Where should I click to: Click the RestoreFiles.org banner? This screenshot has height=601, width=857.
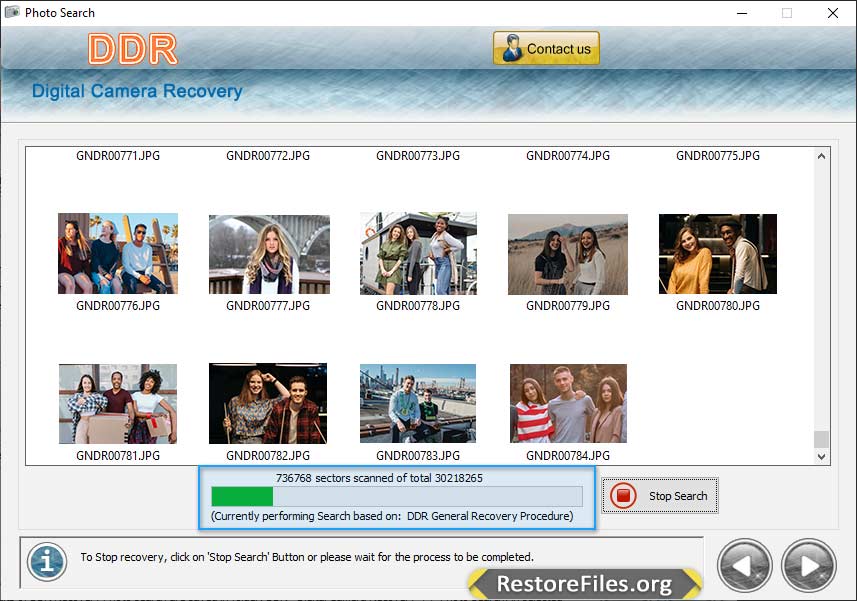[585, 583]
